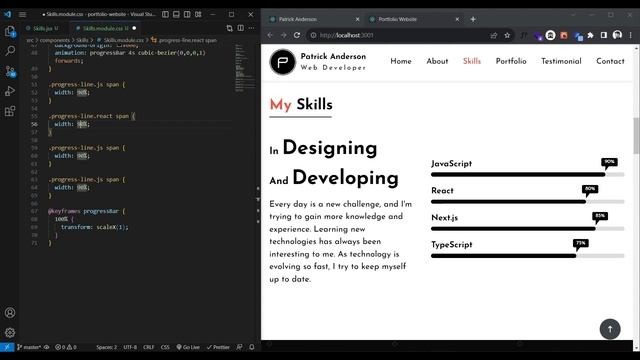
Task: Click the sync eye icon beside master
Action: coord(47,347)
